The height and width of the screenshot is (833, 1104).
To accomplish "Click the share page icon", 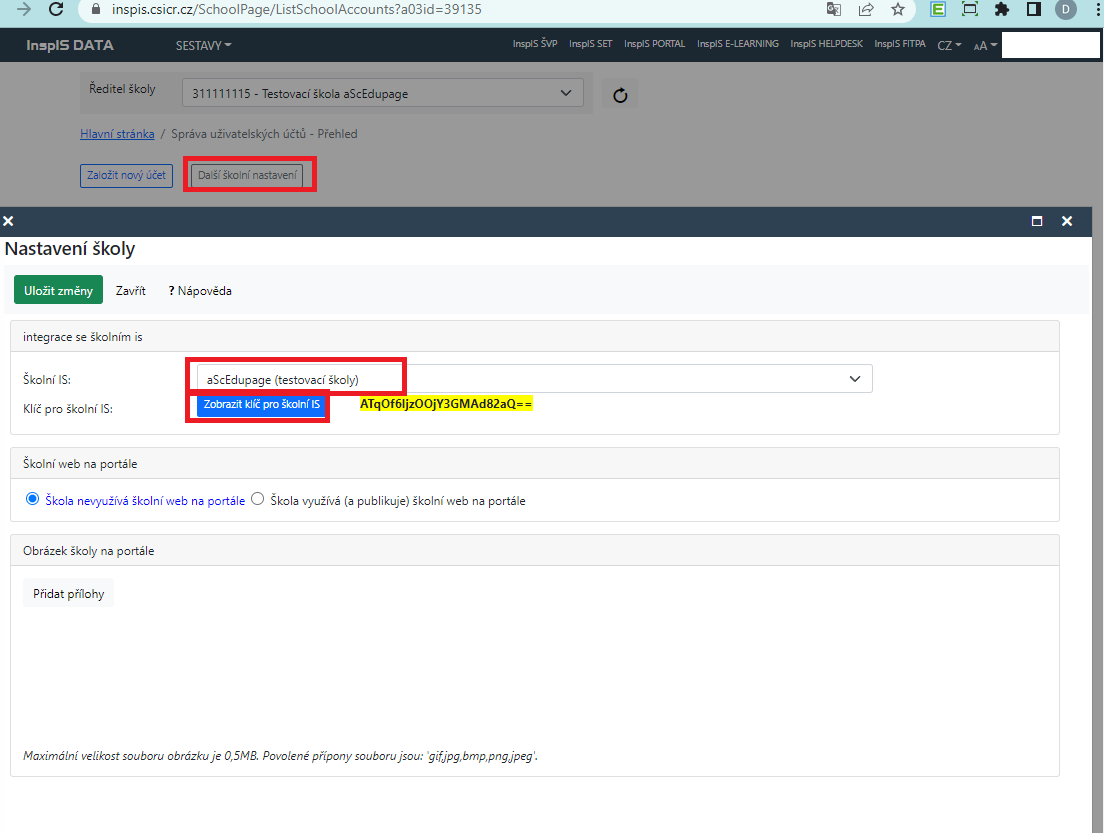I will coord(865,10).
